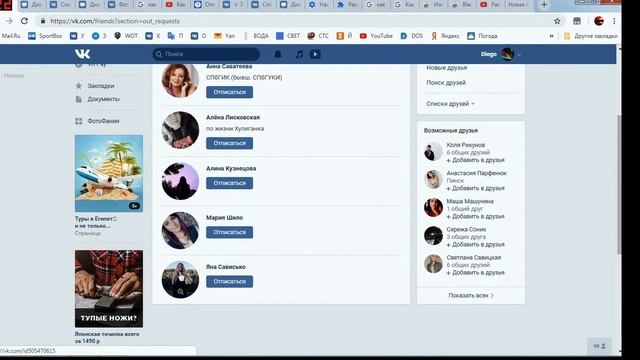Image resolution: width=640 pixels, height=360 pixels.
Task: Reload the page with refresh icon
Action: click(x=24, y=21)
